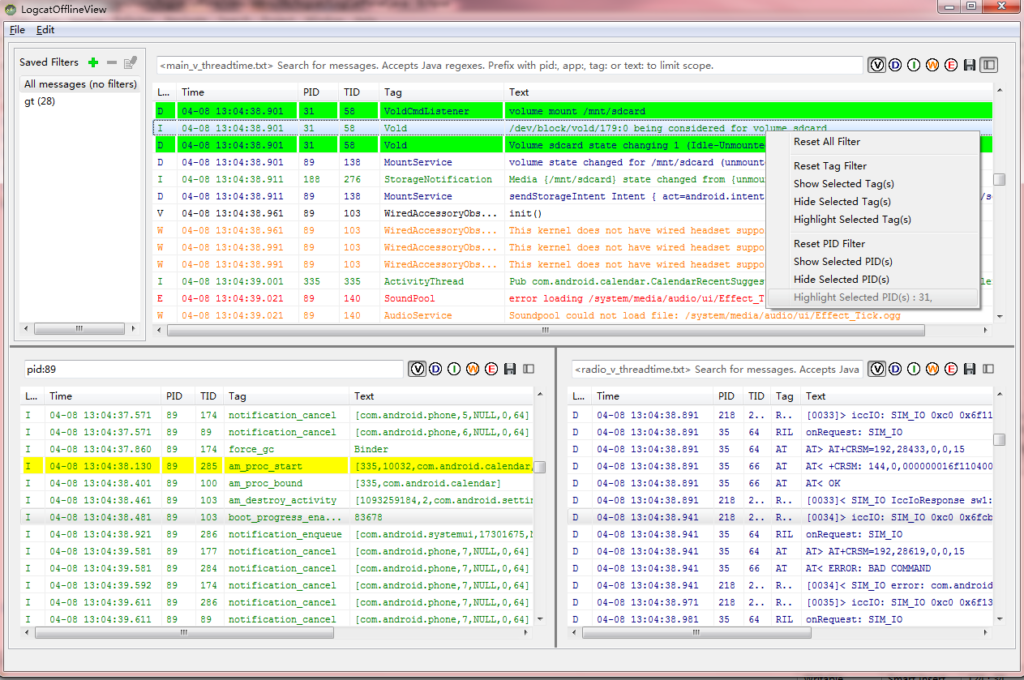
Task: Select the gt (28) saved filter
Action: point(40,101)
